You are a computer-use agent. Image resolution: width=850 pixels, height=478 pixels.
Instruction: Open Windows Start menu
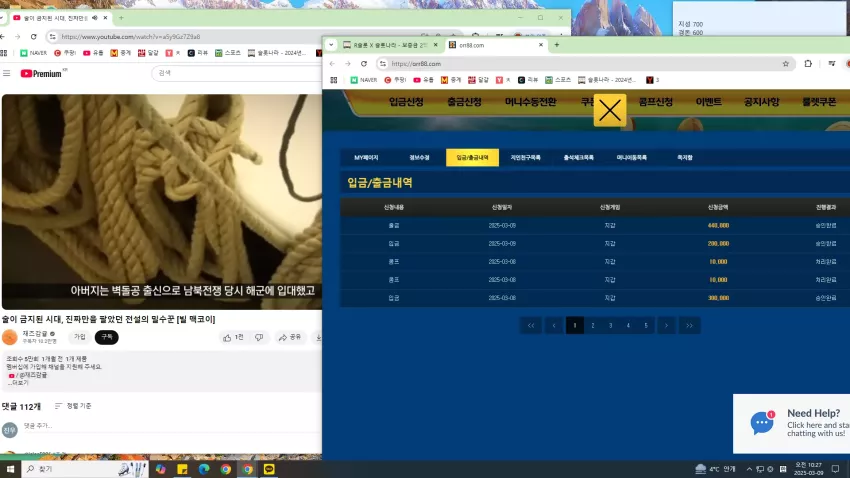coord(10,469)
